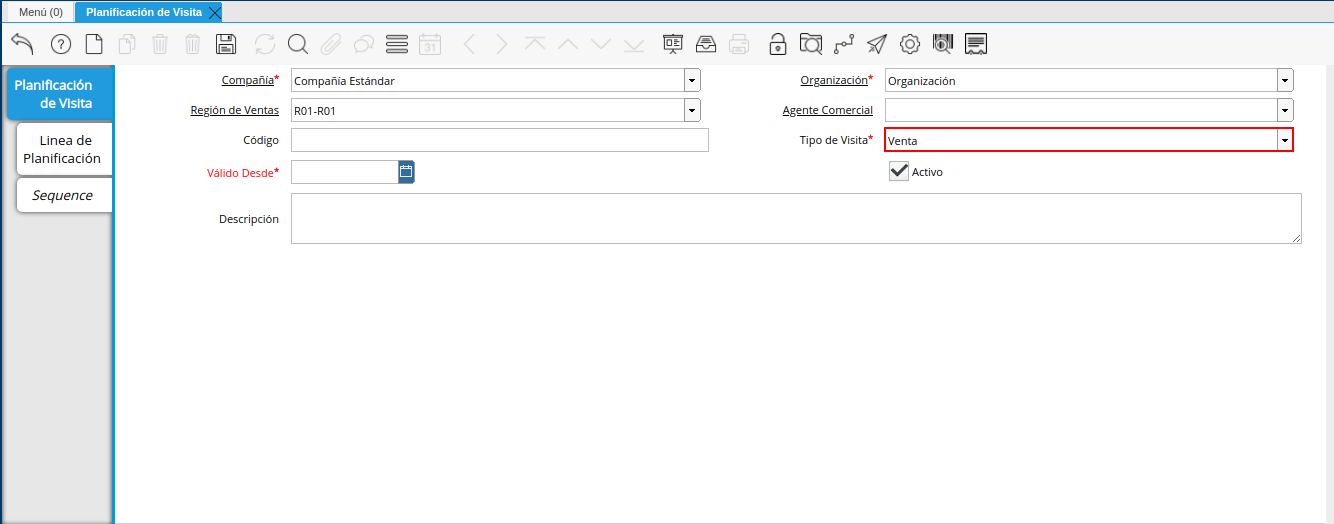Click the receipt note icon at toolbar end

(x=977, y=44)
